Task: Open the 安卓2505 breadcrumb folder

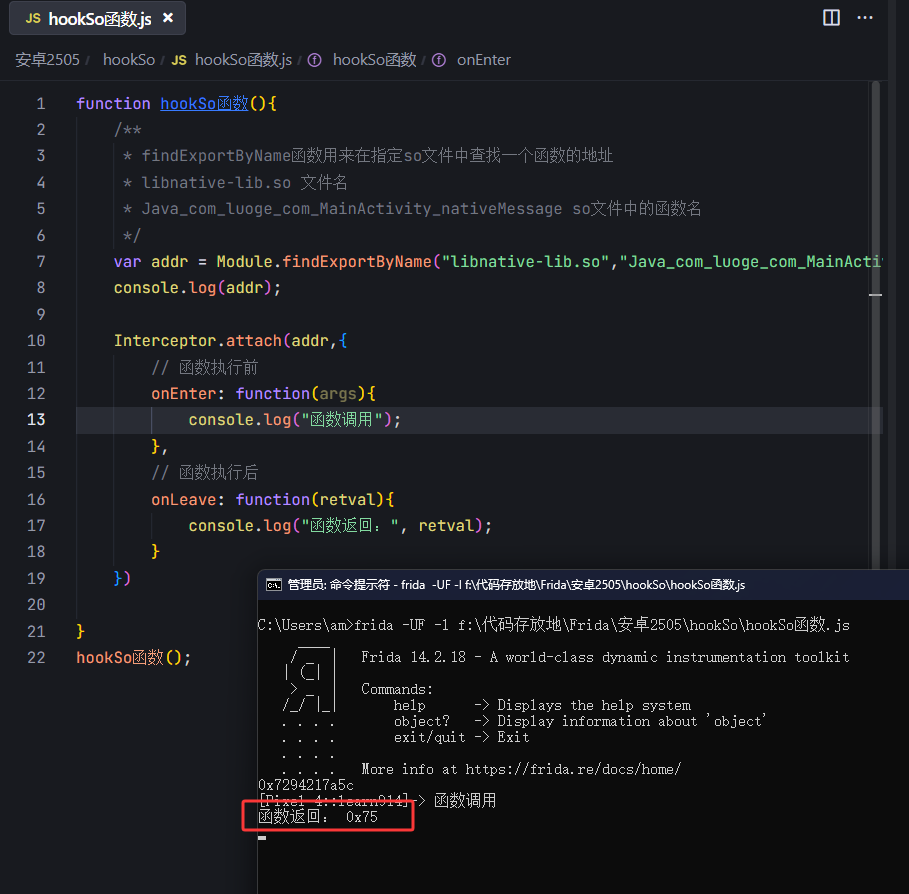Action: pyautogui.click(x=48, y=60)
